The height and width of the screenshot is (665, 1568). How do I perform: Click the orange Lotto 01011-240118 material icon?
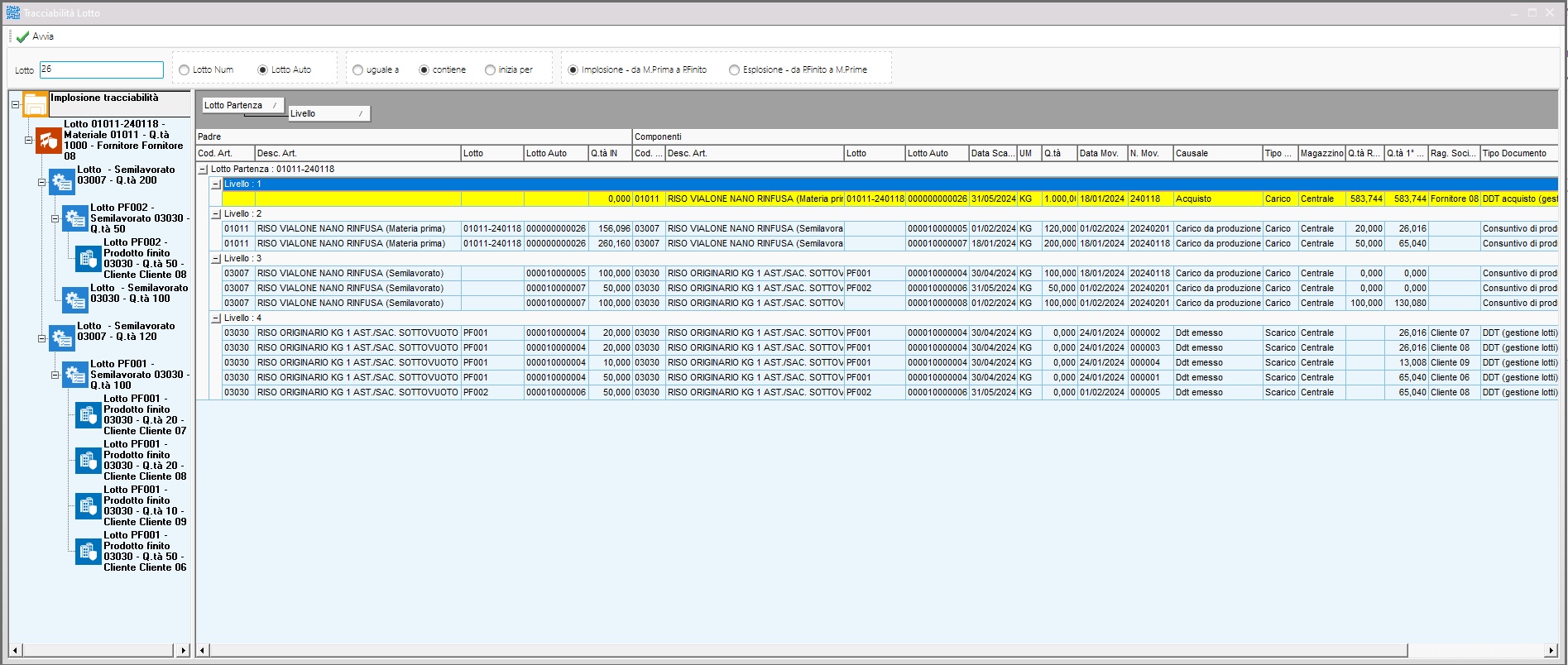coord(49,141)
